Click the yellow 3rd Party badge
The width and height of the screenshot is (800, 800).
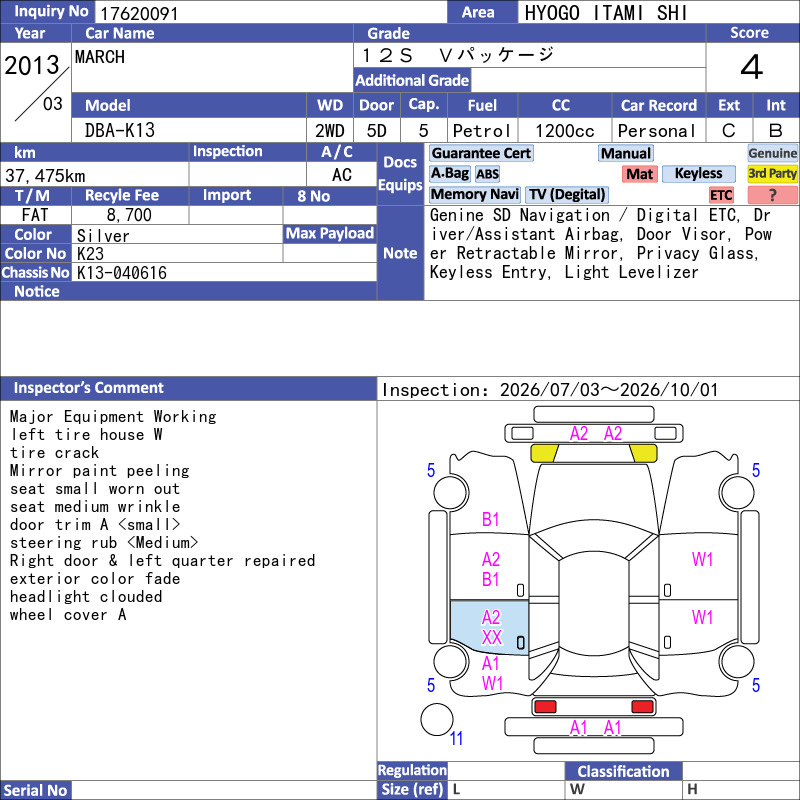coord(772,174)
